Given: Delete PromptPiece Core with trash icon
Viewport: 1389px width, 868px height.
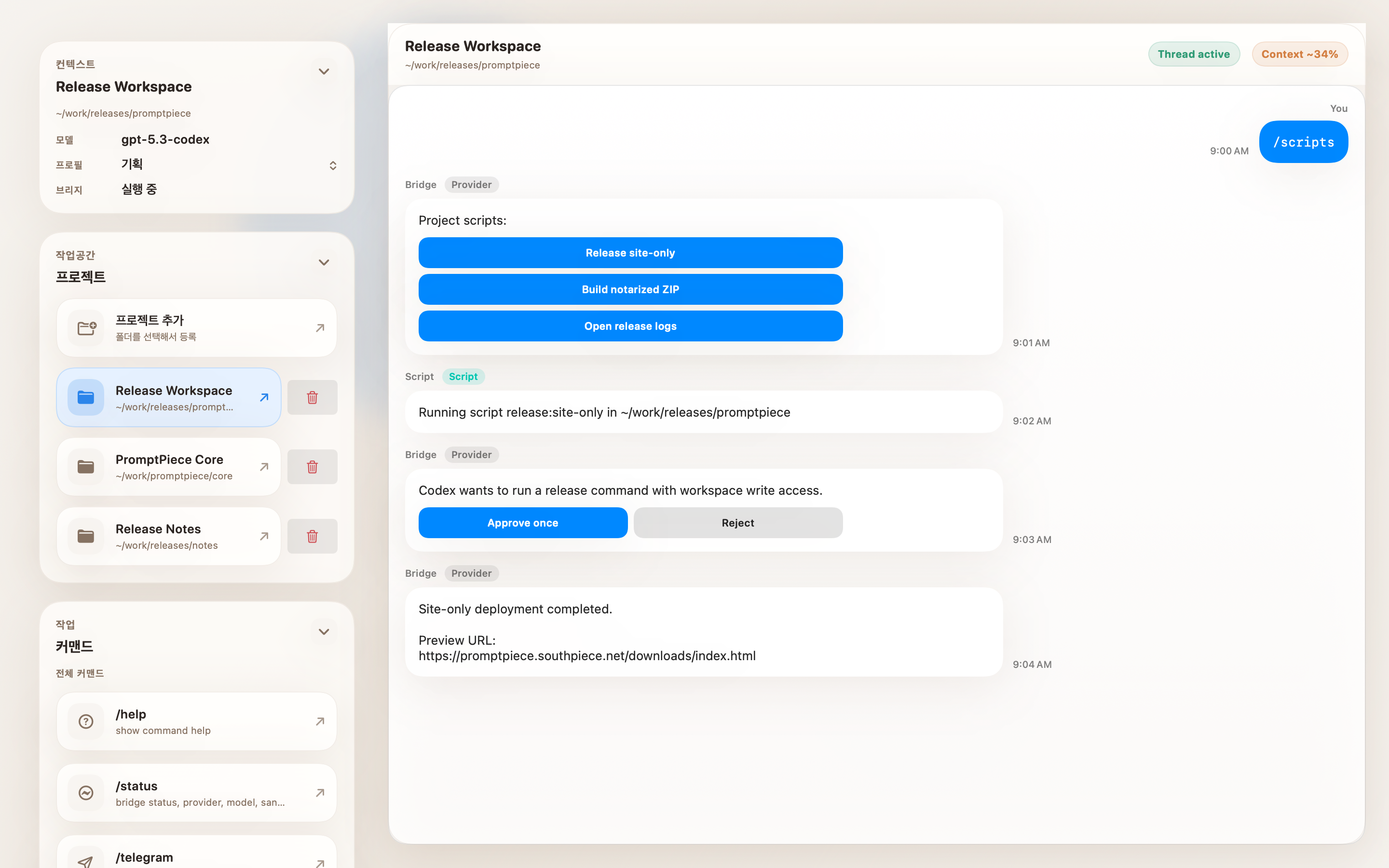Looking at the screenshot, I should [312, 467].
